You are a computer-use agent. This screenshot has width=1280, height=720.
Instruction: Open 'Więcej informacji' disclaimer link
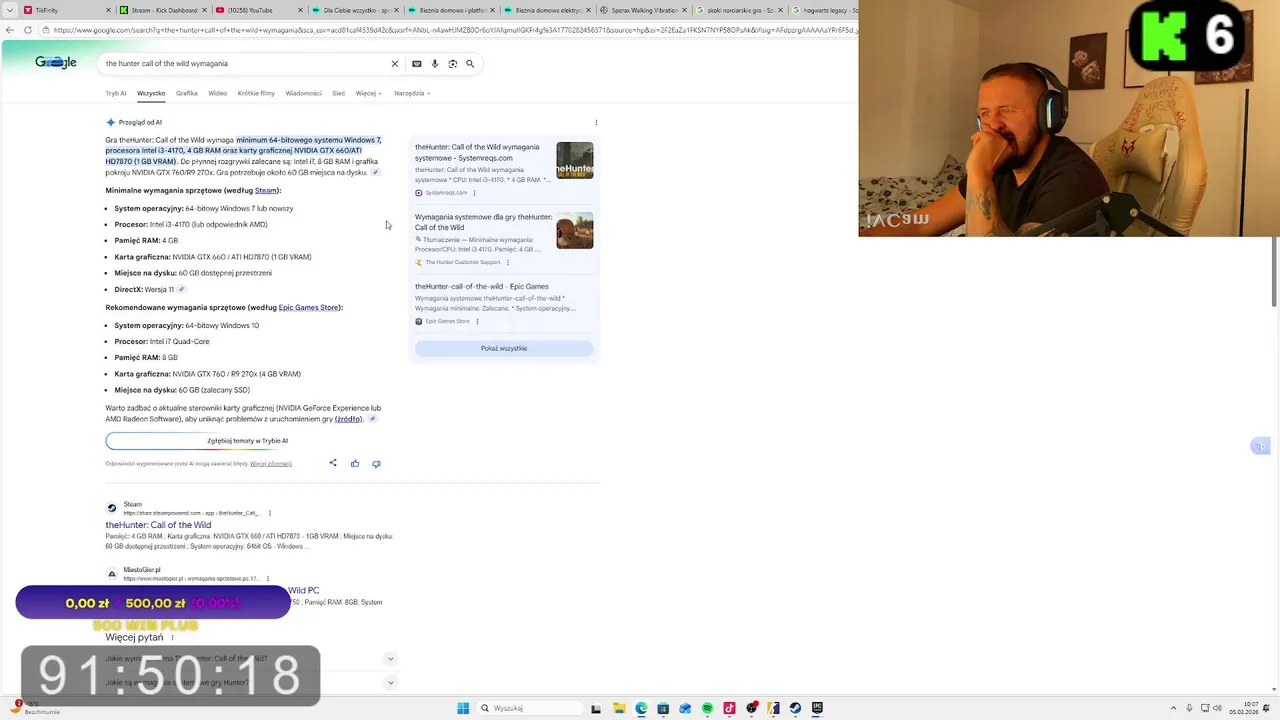coord(271,464)
